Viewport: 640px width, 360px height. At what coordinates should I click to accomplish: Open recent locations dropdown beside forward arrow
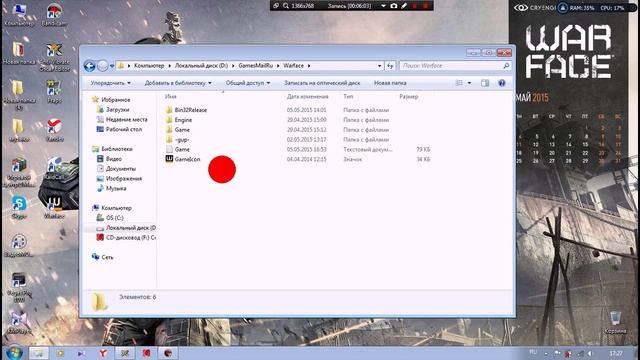(112, 66)
